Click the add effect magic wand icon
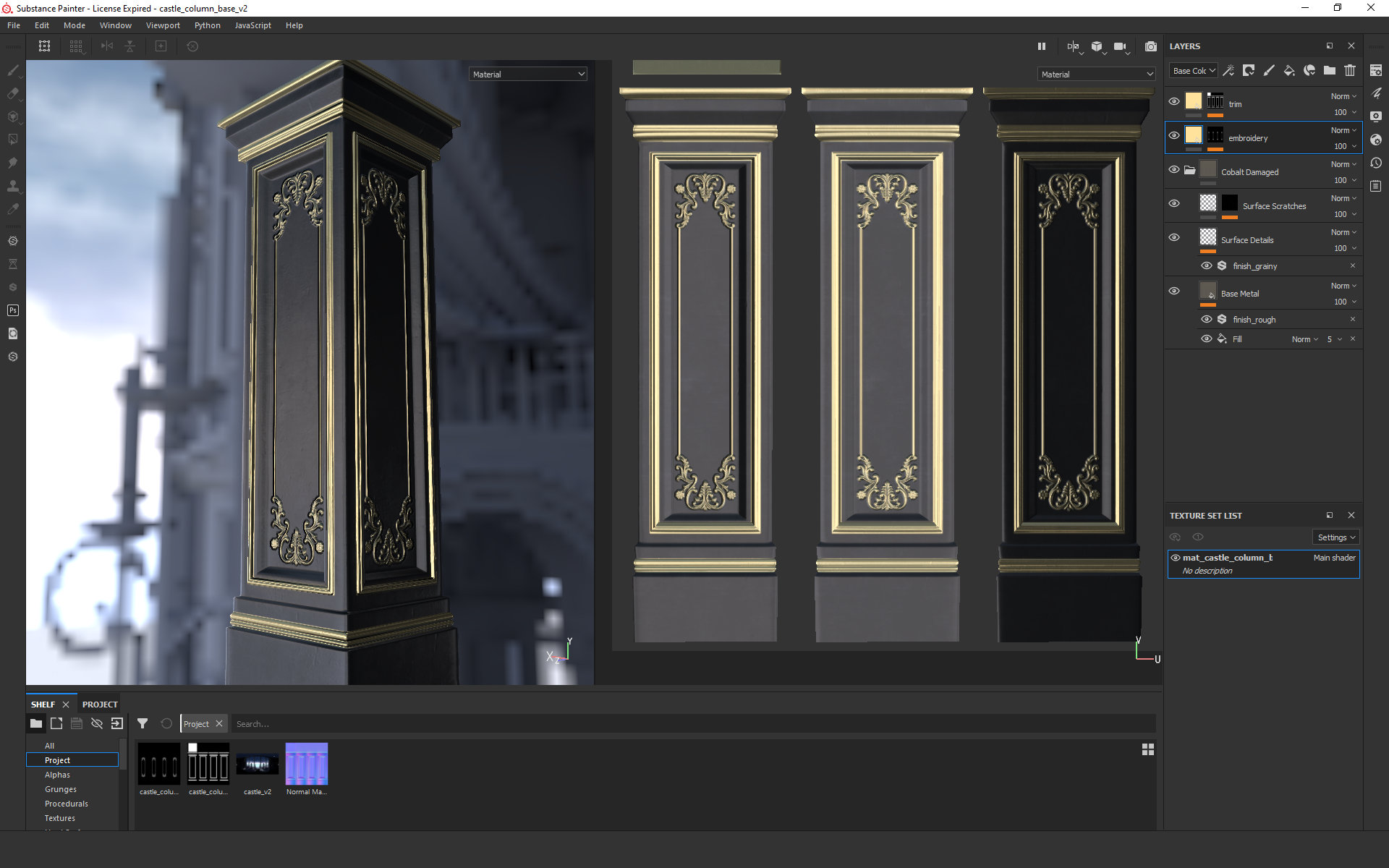 [x=1228, y=70]
